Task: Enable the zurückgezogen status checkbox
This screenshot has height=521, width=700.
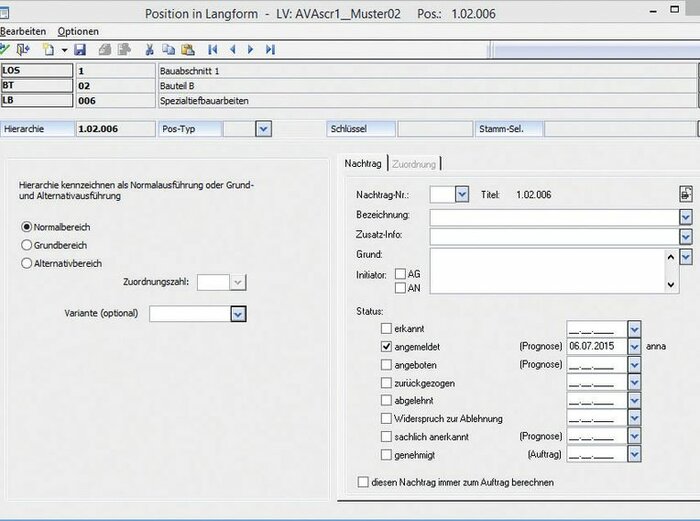Action: [386, 383]
